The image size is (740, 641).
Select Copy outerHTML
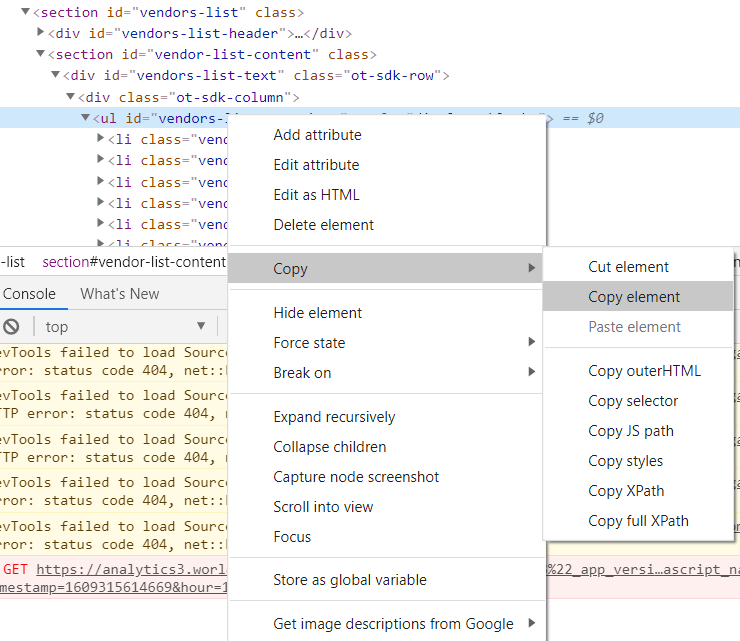644,371
